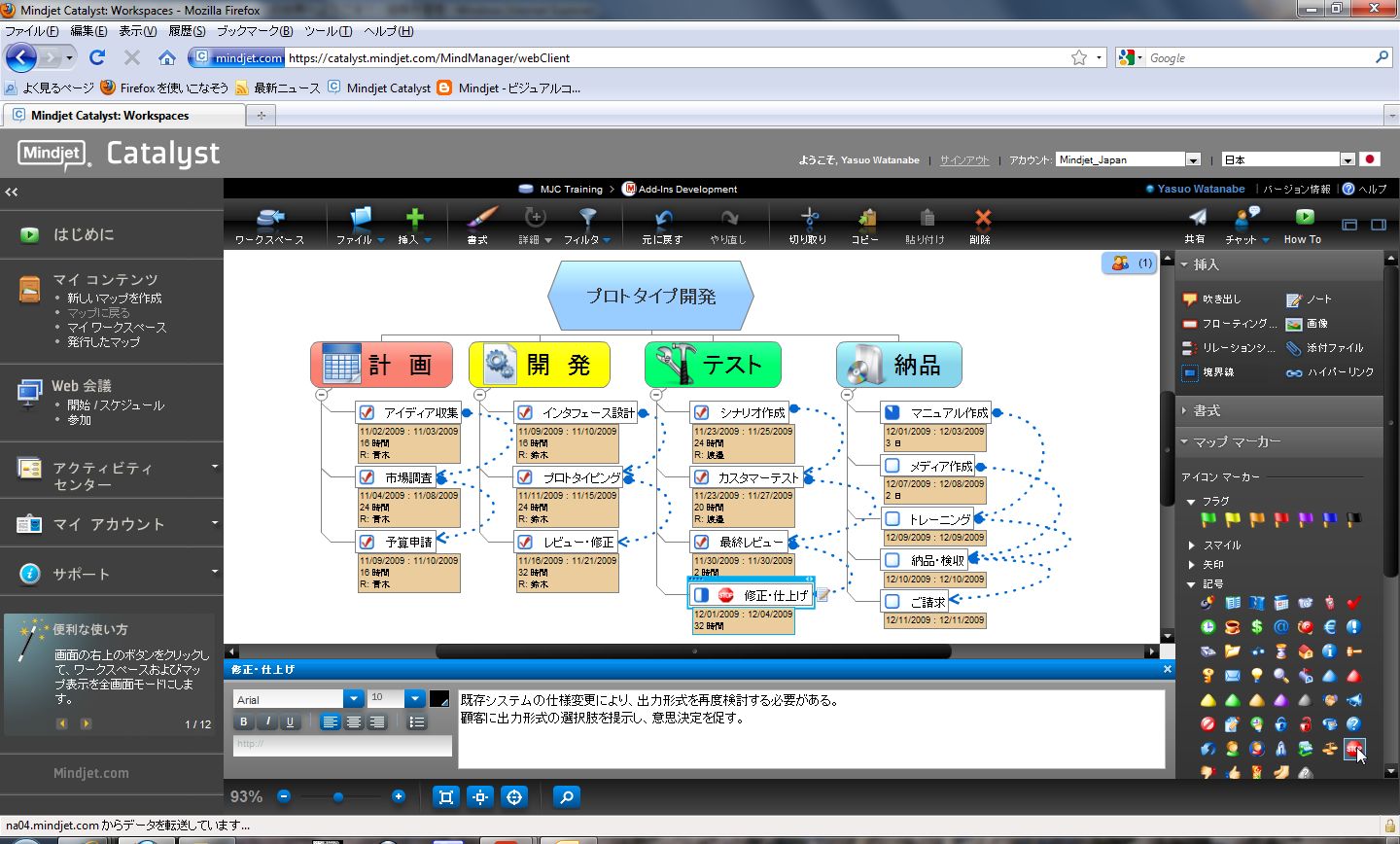Insert a ノート note item
Screen dimensions: 1400x844
[1309, 299]
